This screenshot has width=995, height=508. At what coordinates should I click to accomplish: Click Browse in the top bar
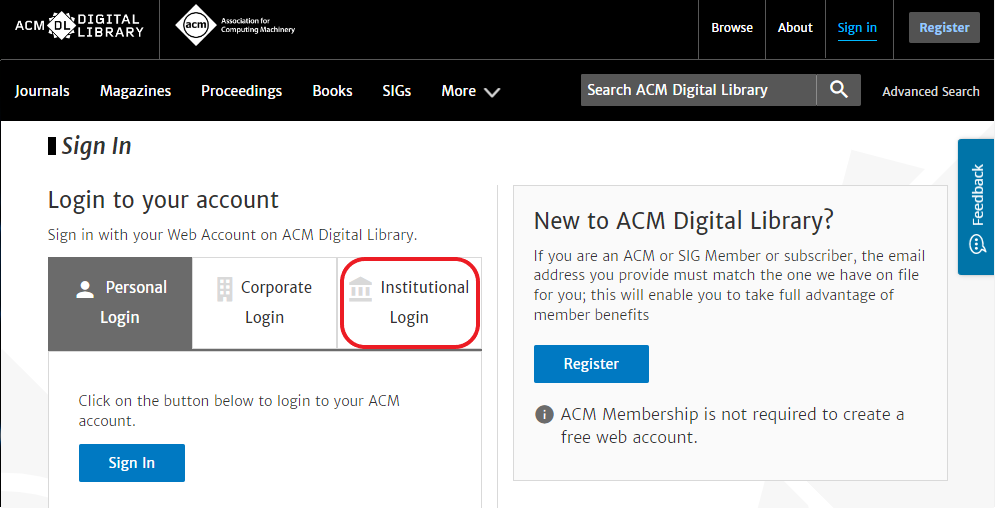732,28
